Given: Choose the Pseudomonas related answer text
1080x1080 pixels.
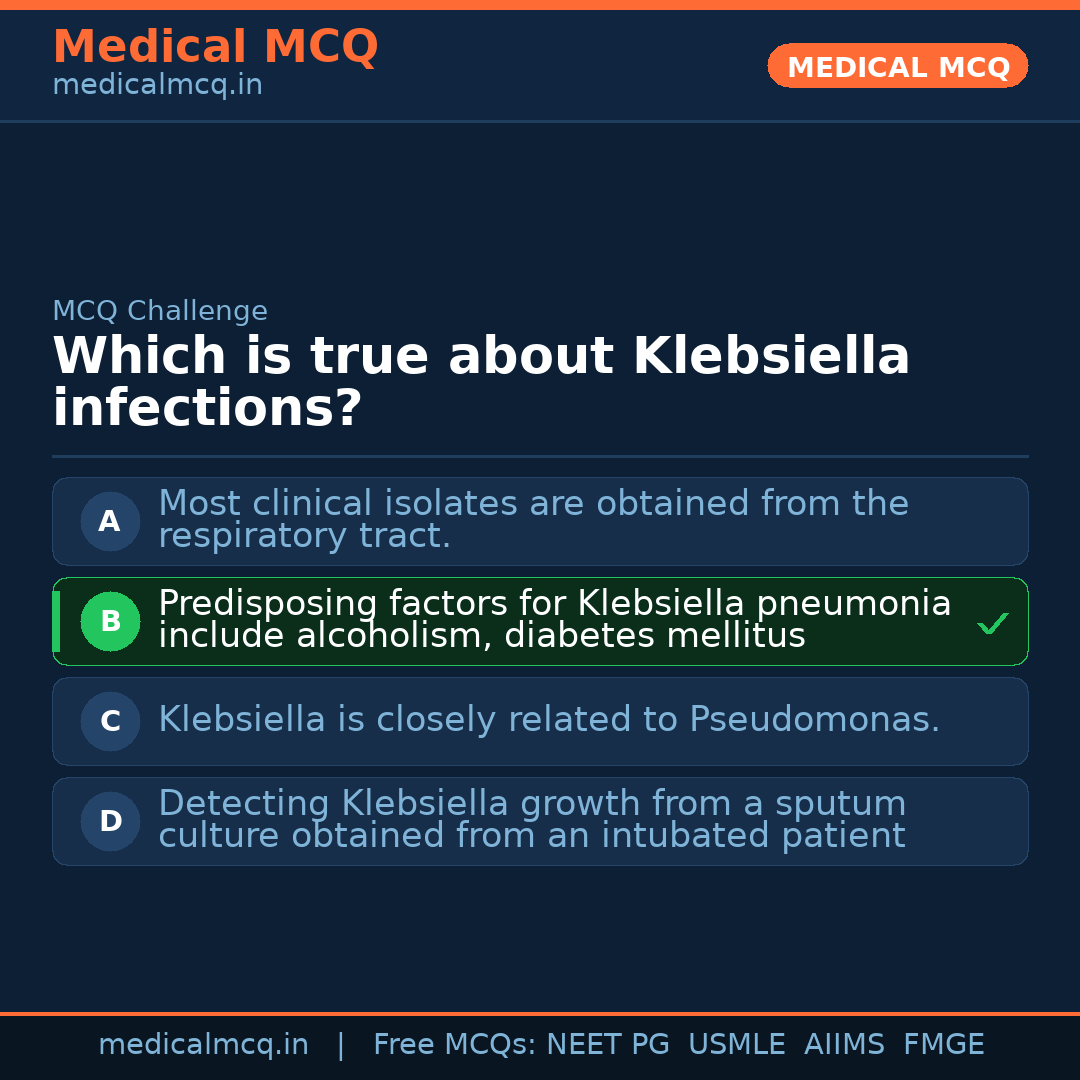Looking at the screenshot, I should 549,720.
